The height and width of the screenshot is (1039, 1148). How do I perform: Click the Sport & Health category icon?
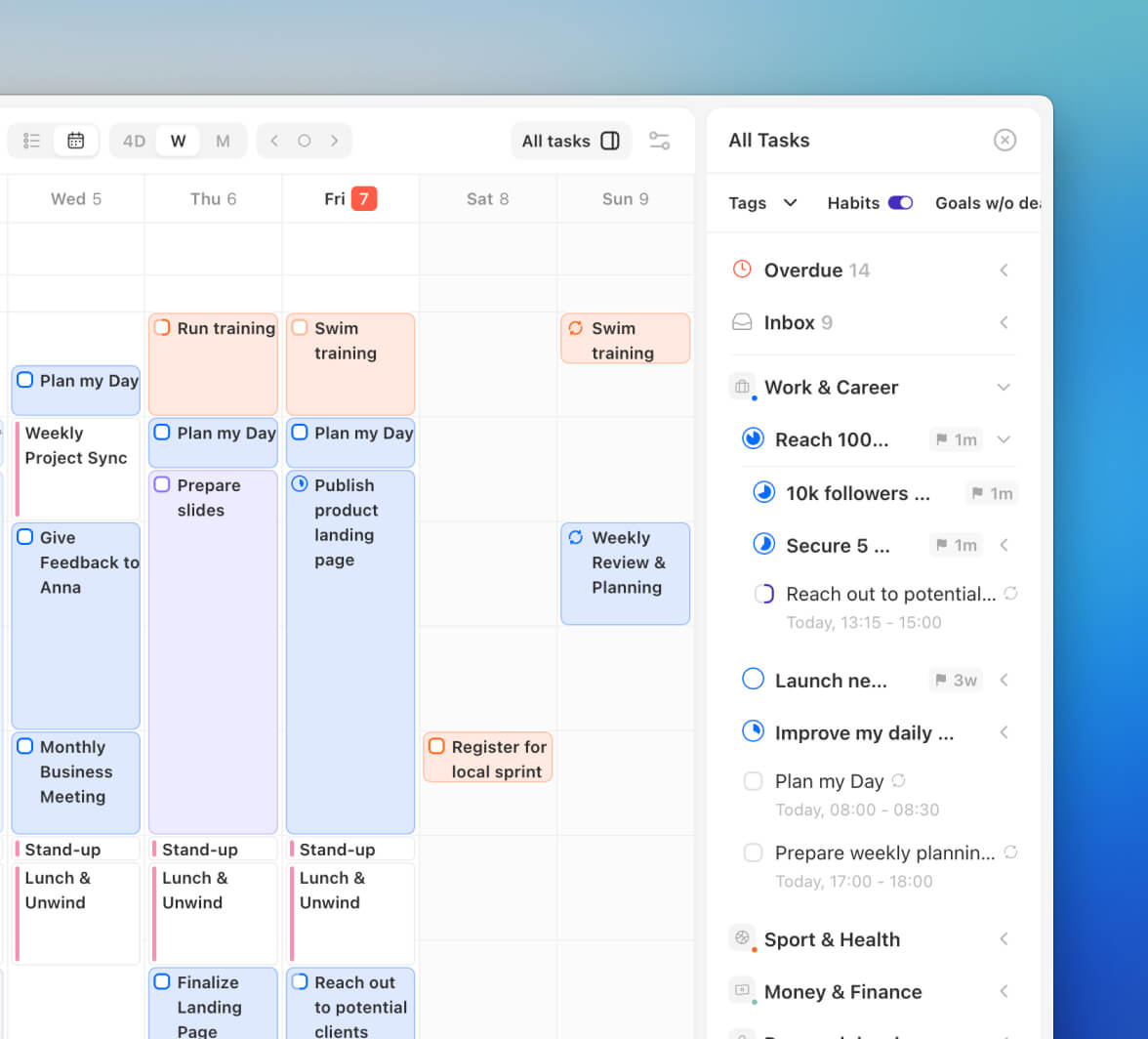[742, 938]
